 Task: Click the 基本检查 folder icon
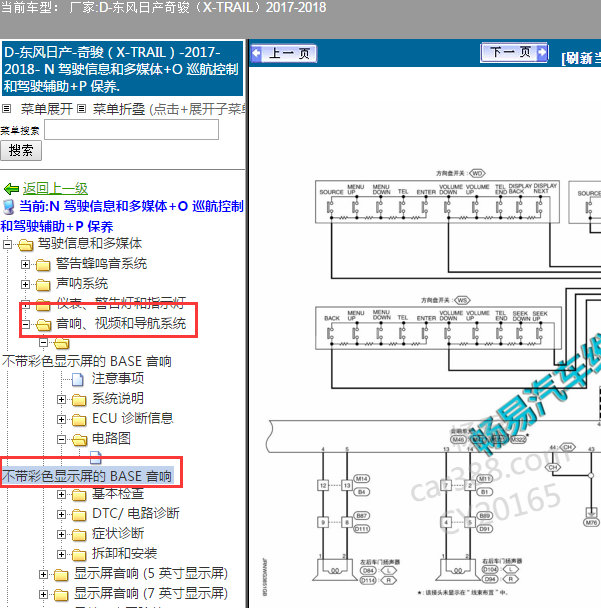click(x=79, y=495)
